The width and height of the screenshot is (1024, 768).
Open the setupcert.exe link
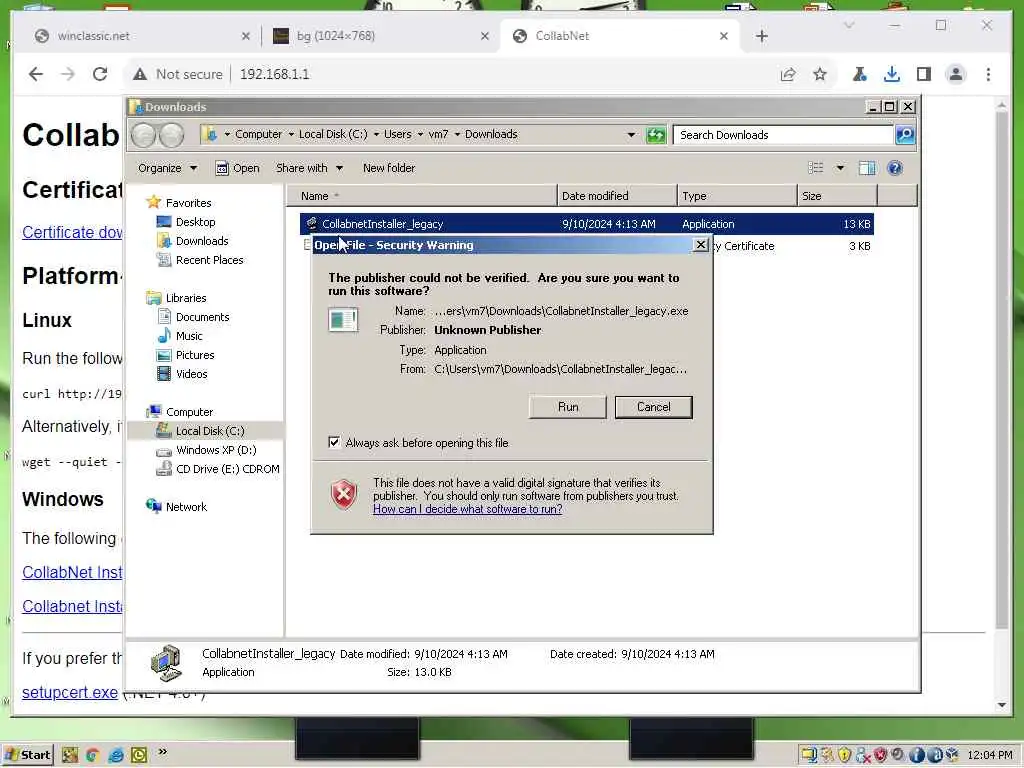pyautogui.click(x=70, y=692)
